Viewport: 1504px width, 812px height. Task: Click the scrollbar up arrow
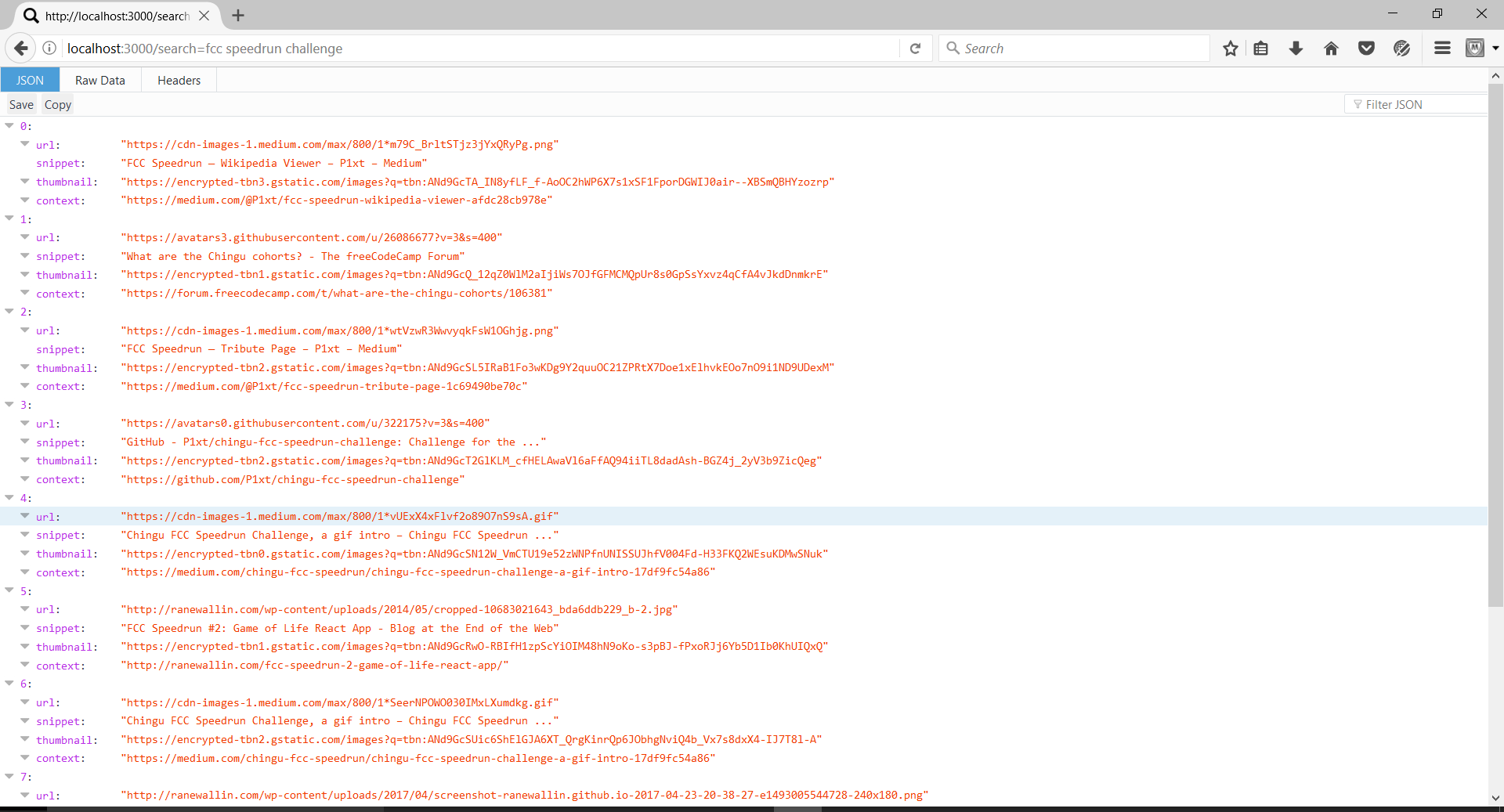coord(1495,76)
